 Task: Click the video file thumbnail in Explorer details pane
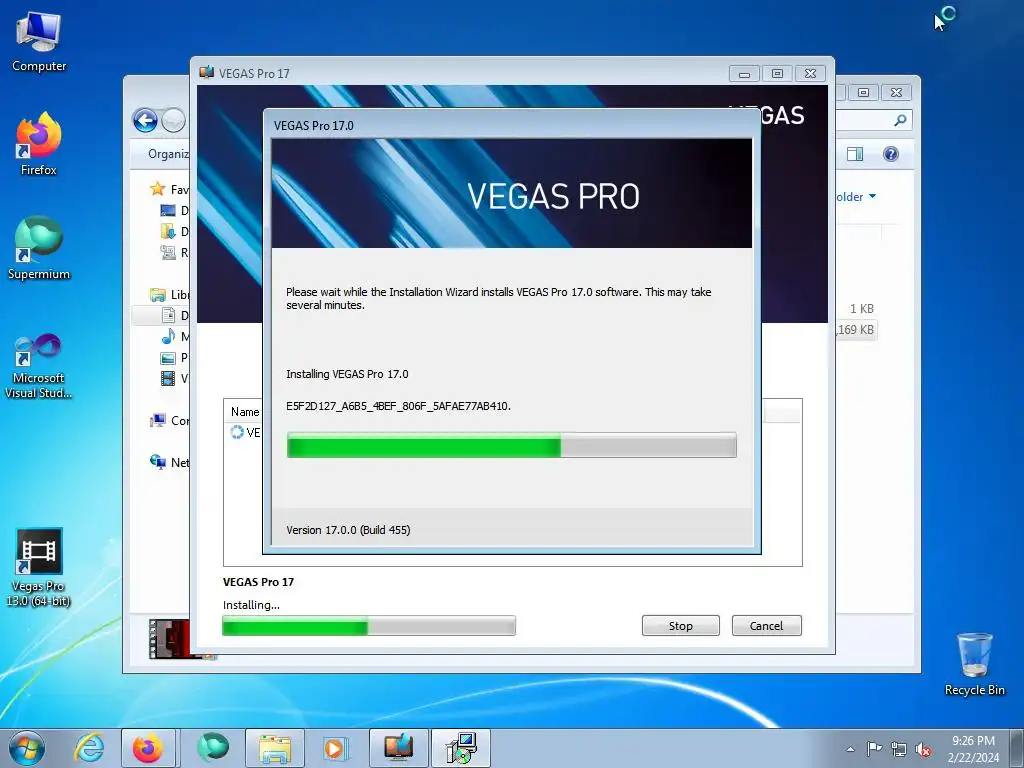(169, 639)
